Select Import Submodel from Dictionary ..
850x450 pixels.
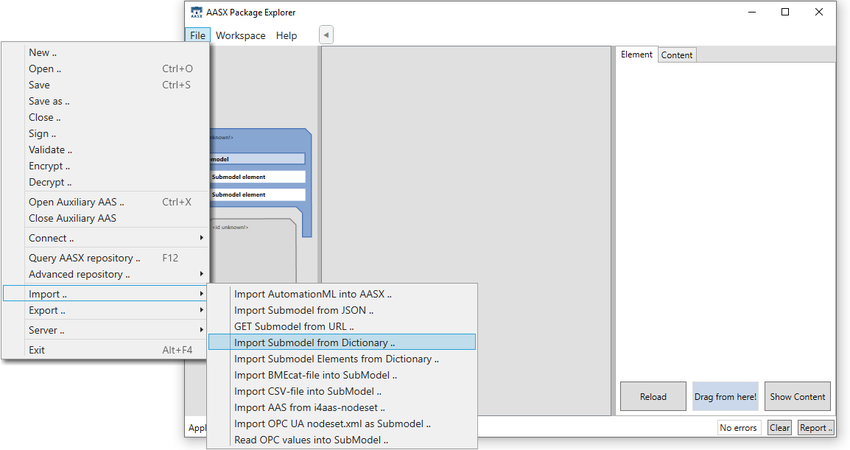pos(342,343)
